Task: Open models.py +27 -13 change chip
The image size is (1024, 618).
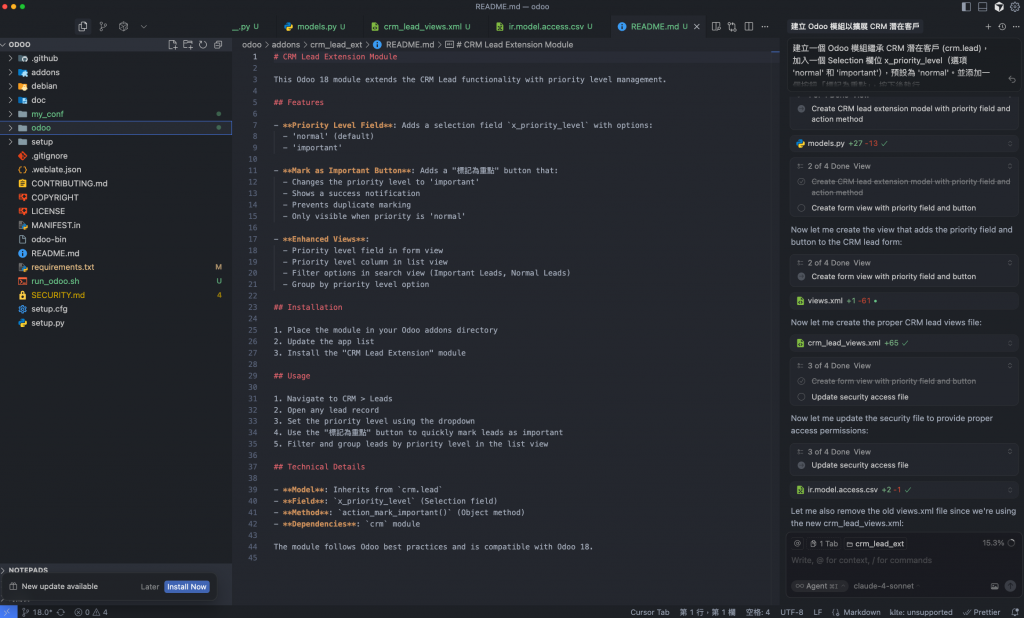Action: tap(904, 143)
